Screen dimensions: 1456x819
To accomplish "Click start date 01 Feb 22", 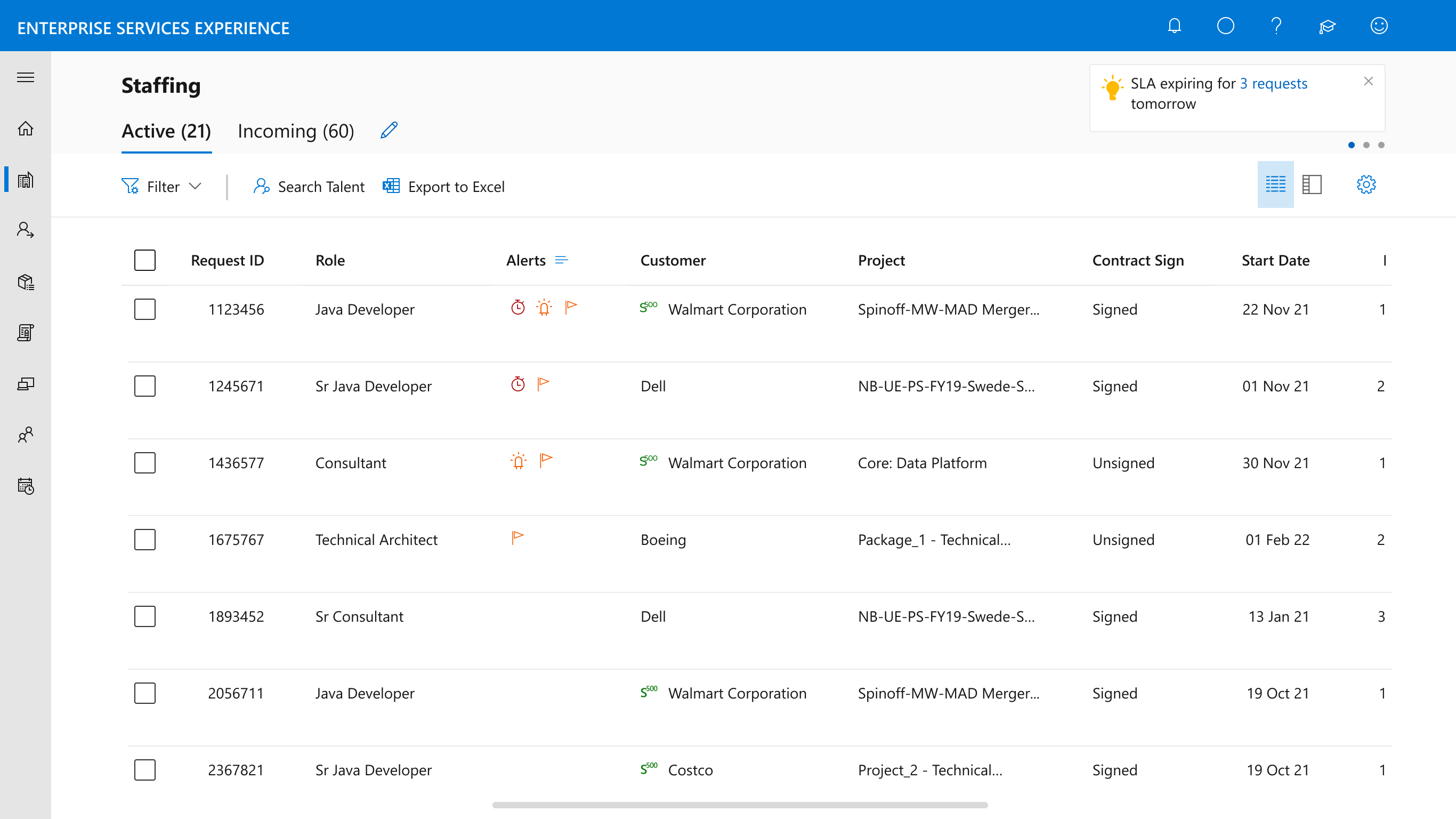I will click(1277, 540).
